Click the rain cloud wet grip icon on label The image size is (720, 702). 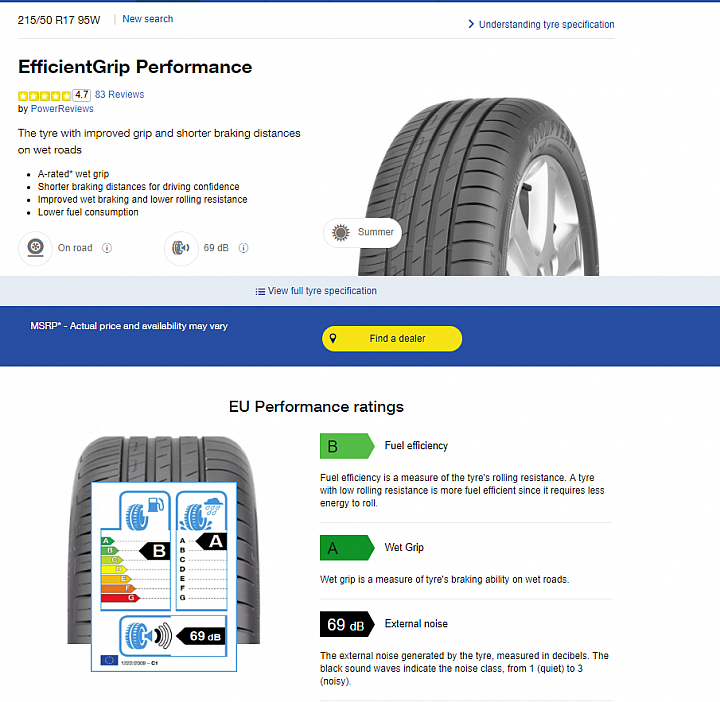202,512
